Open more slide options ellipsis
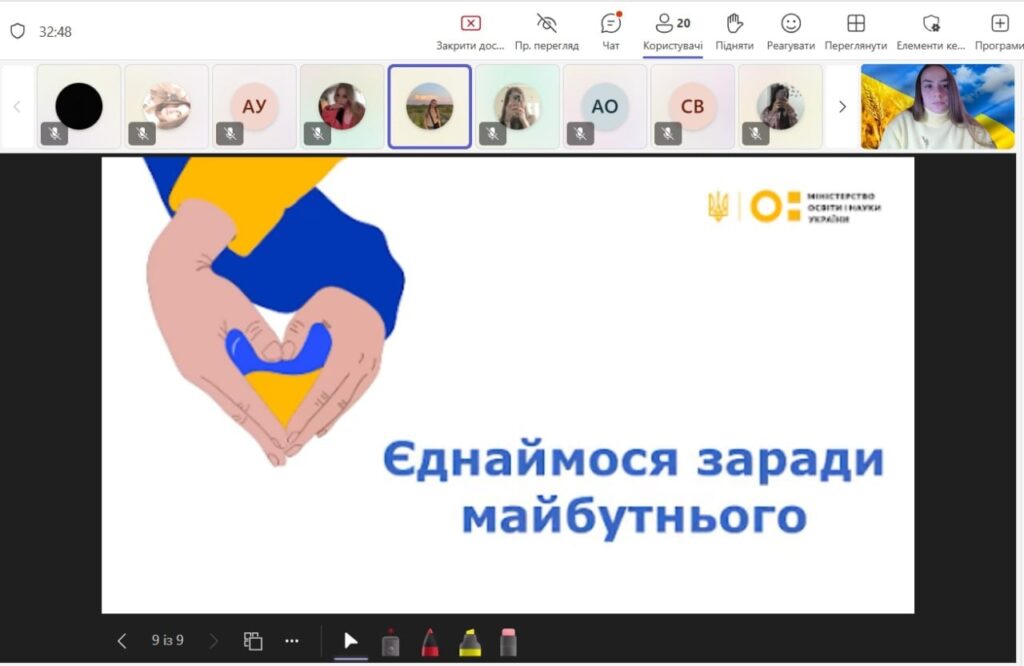Viewport: 1024px width, 666px height. coord(292,641)
